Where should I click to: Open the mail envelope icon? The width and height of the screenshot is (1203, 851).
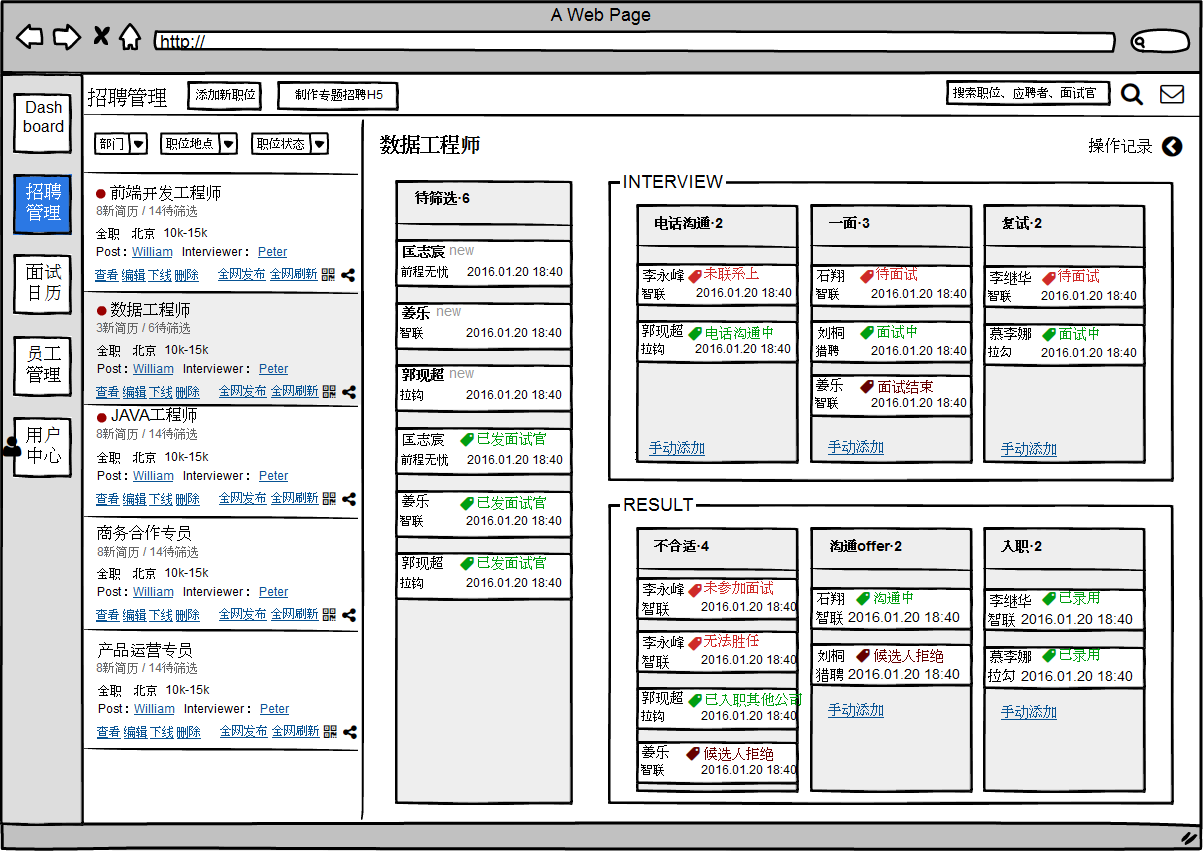point(1171,94)
